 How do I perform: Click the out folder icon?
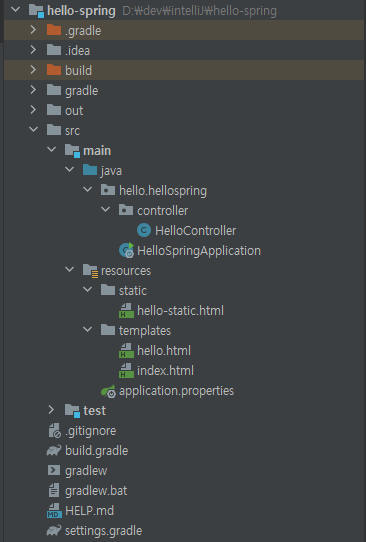54,110
